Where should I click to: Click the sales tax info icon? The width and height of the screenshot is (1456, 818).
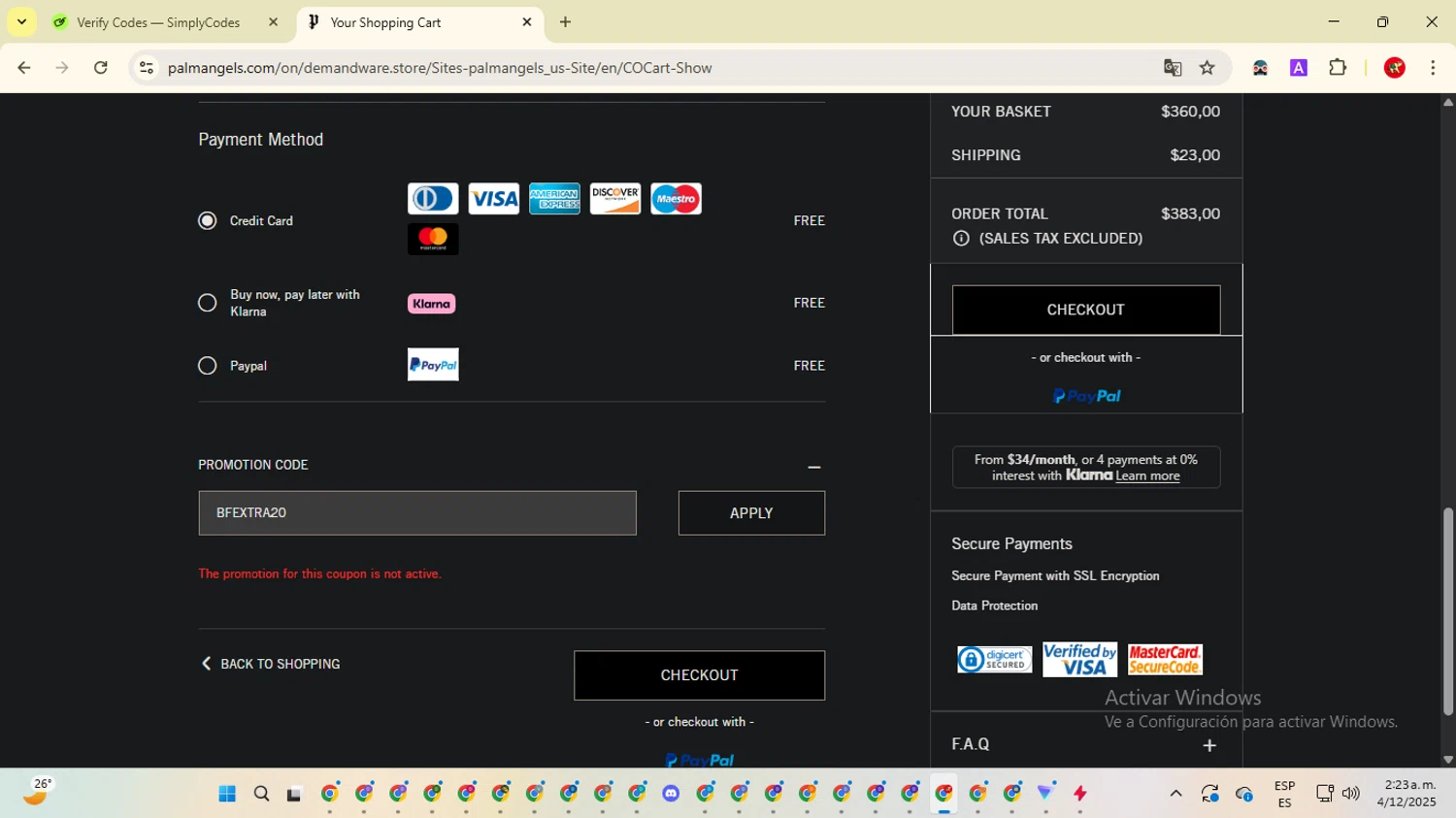(x=961, y=238)
